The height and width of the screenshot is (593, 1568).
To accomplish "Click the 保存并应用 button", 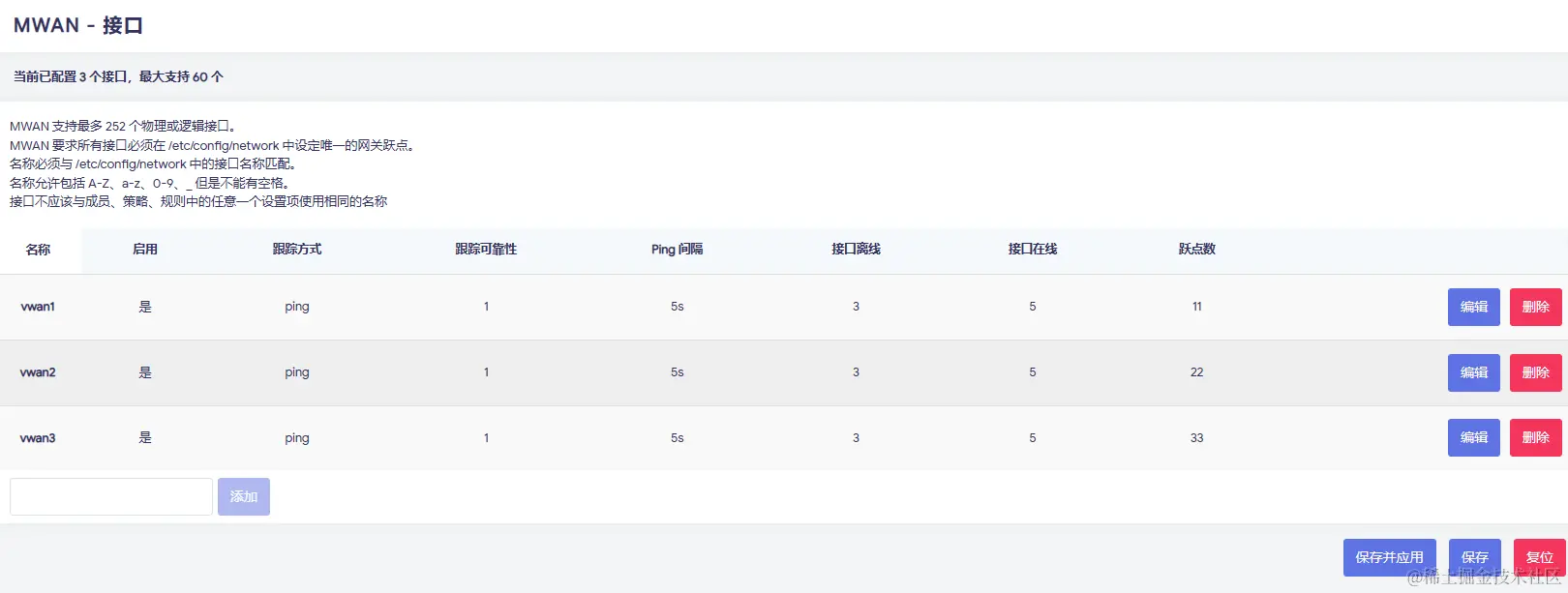I will [1389, 557].
